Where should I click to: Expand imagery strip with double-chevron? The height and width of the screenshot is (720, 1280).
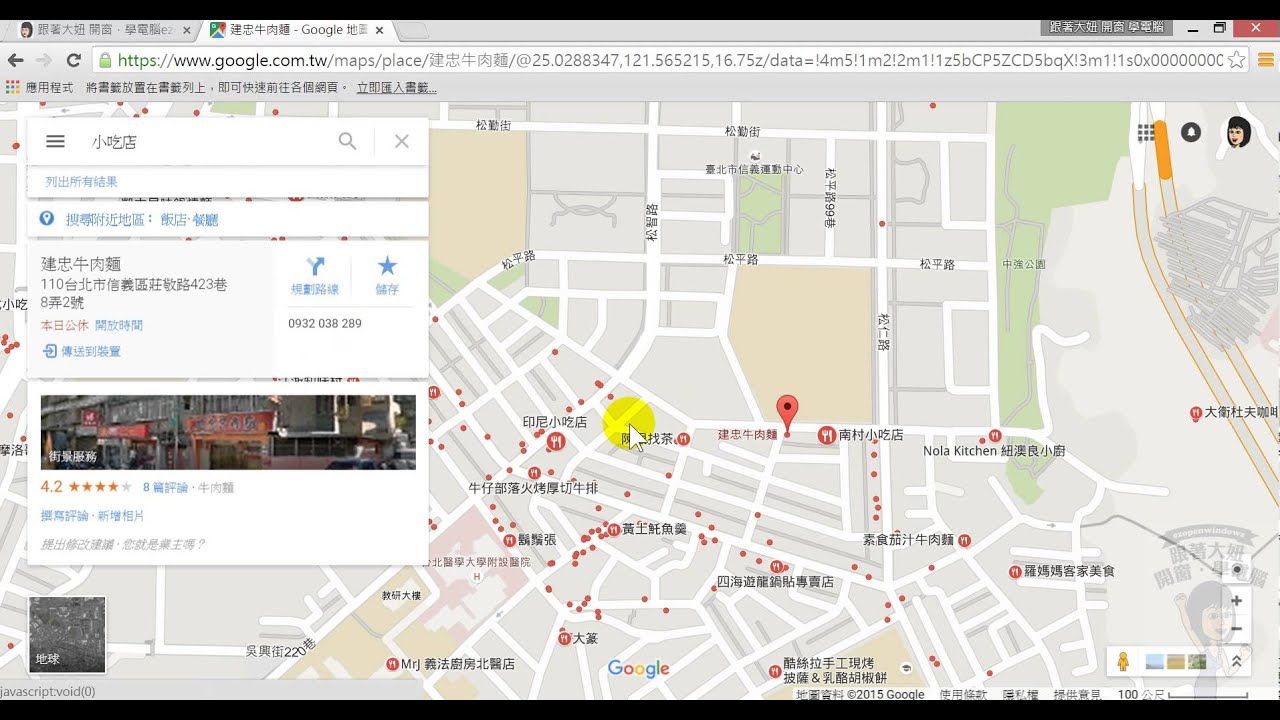[1236, 662]
